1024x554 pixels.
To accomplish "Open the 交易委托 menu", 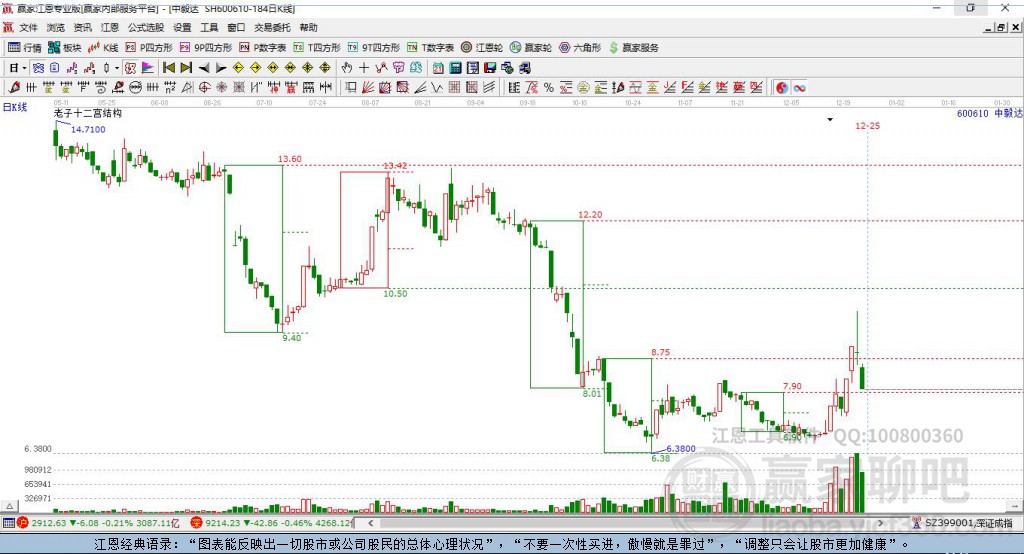I will tap(272, 27).
